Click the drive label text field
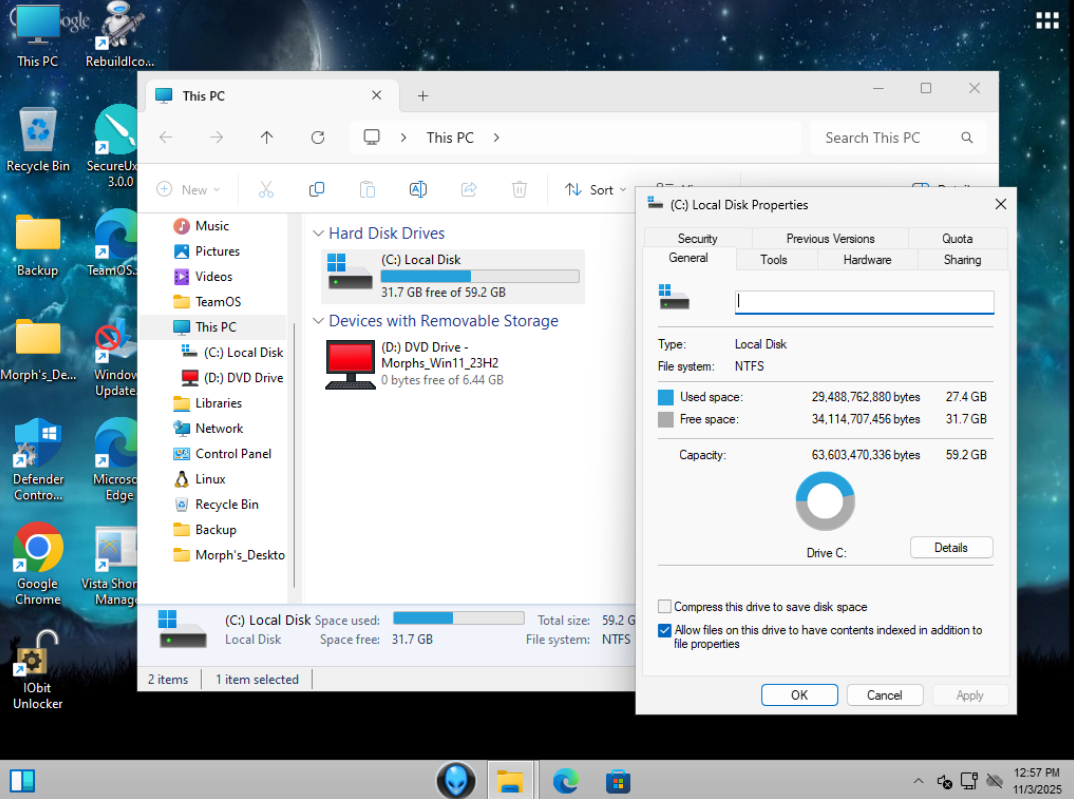Viewport: 1074px width, 799px height. click(864, 301)
